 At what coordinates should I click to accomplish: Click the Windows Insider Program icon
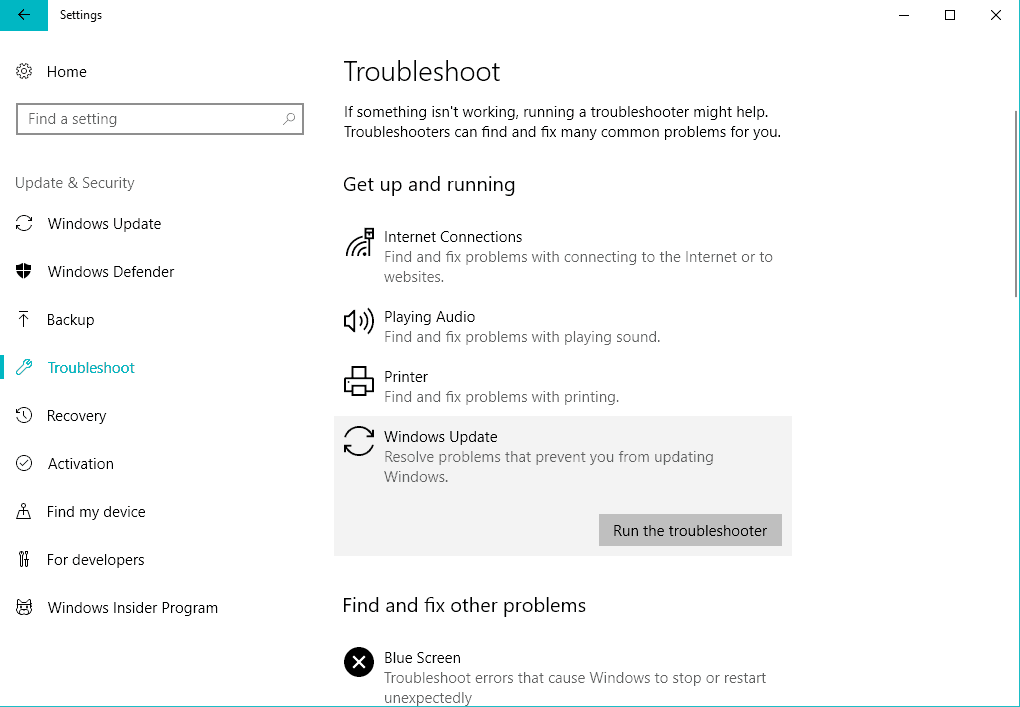[24, 608]
